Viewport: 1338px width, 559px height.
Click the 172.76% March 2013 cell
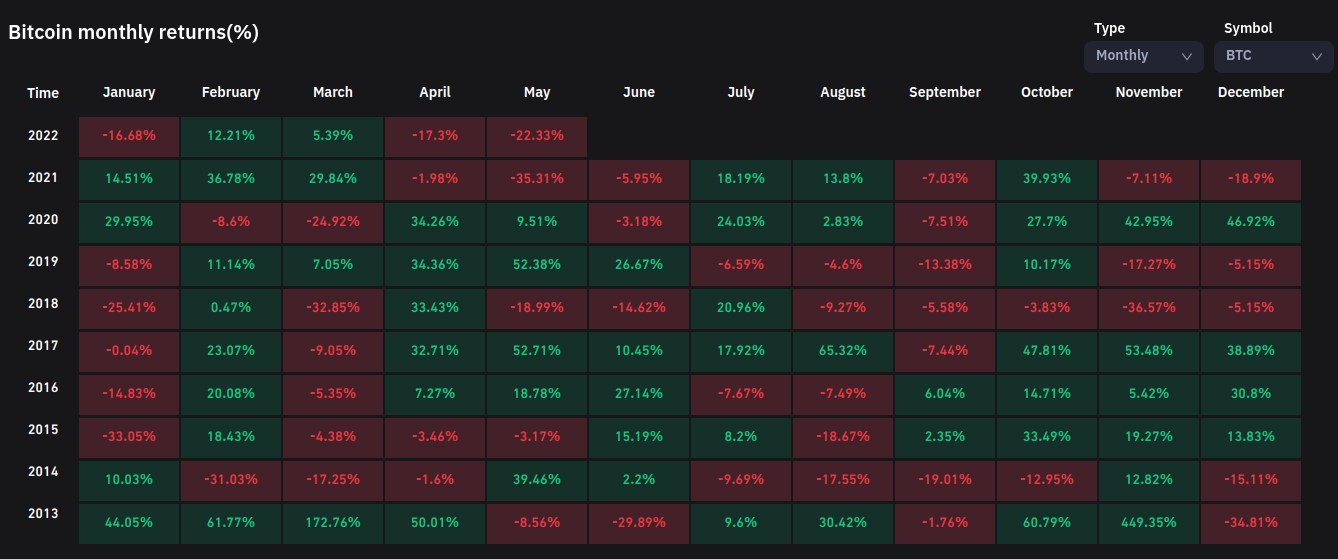click(x=333, y=522)
